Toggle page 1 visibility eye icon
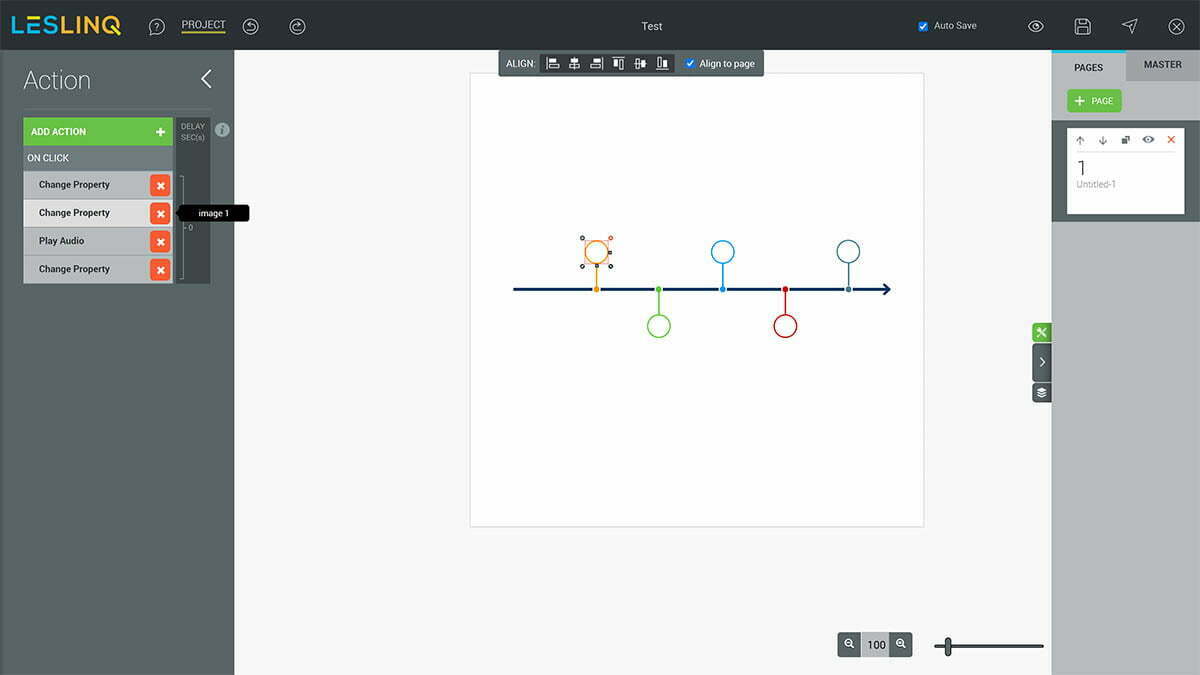1200x675 pixels. pos(1148,140)
